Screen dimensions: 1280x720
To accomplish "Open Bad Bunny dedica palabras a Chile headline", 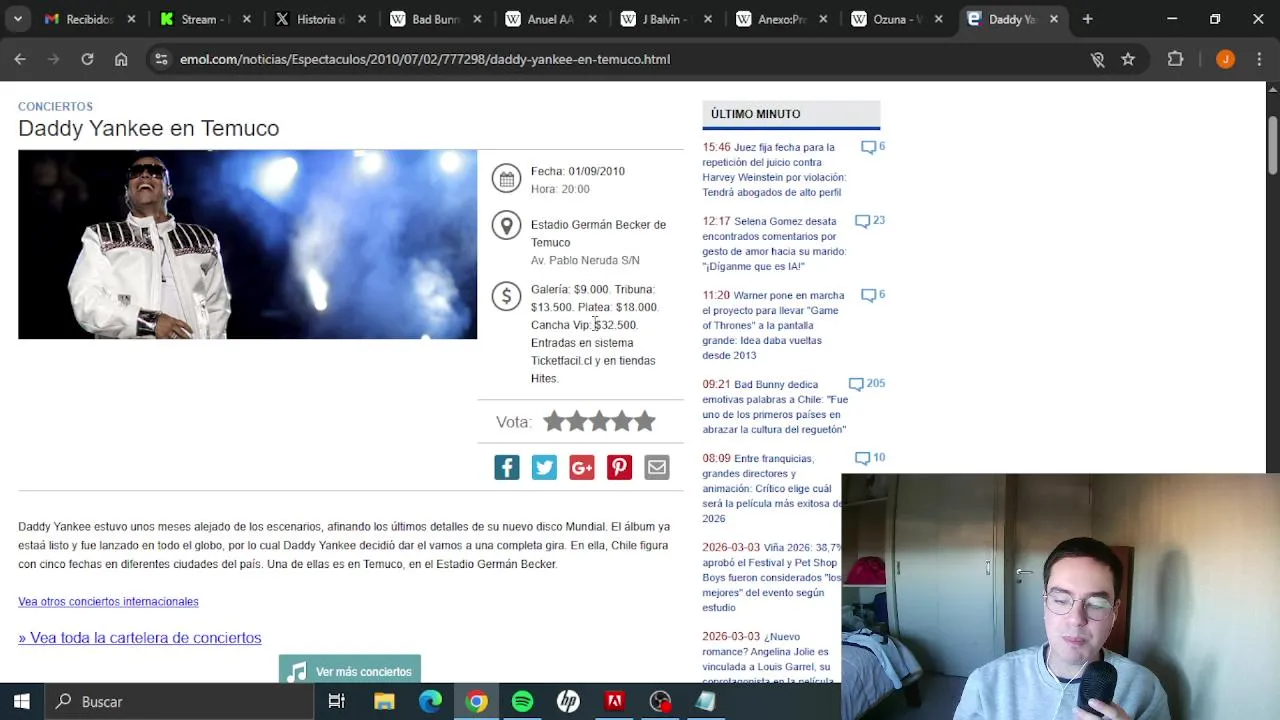I will 775,406.
